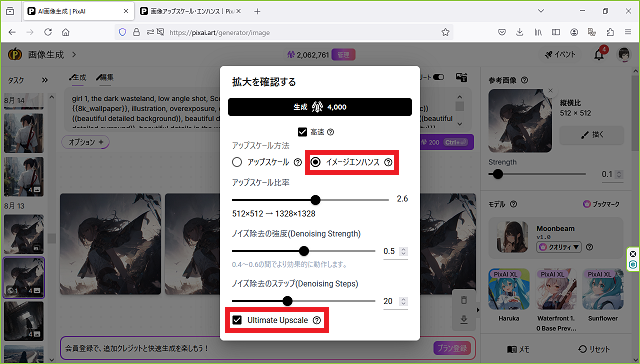This screenshot has width=640, height=364.
Task: Open the browser hamburger menu
Action: [628, 32]
